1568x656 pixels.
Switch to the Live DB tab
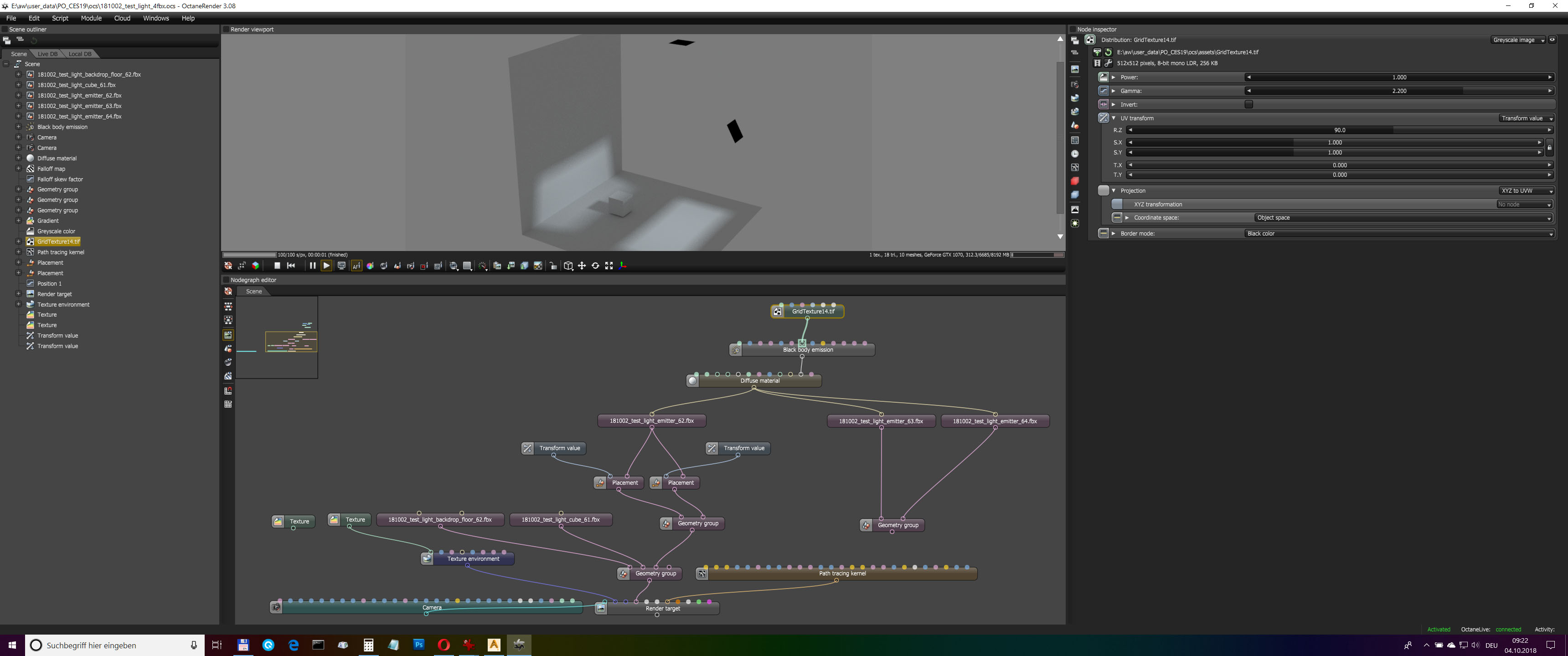(47, 54)
